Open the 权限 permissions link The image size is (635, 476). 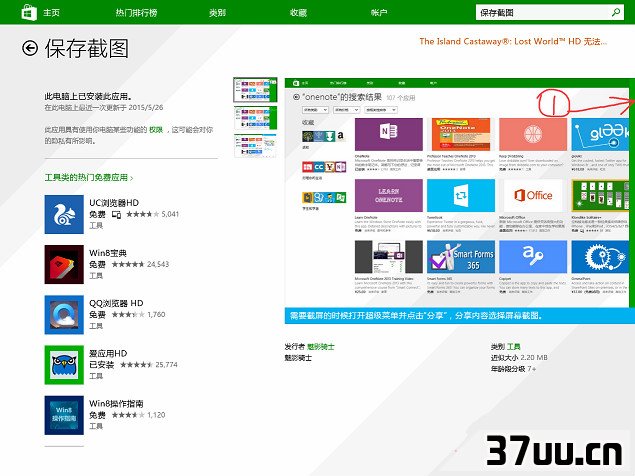coord(156,130)
